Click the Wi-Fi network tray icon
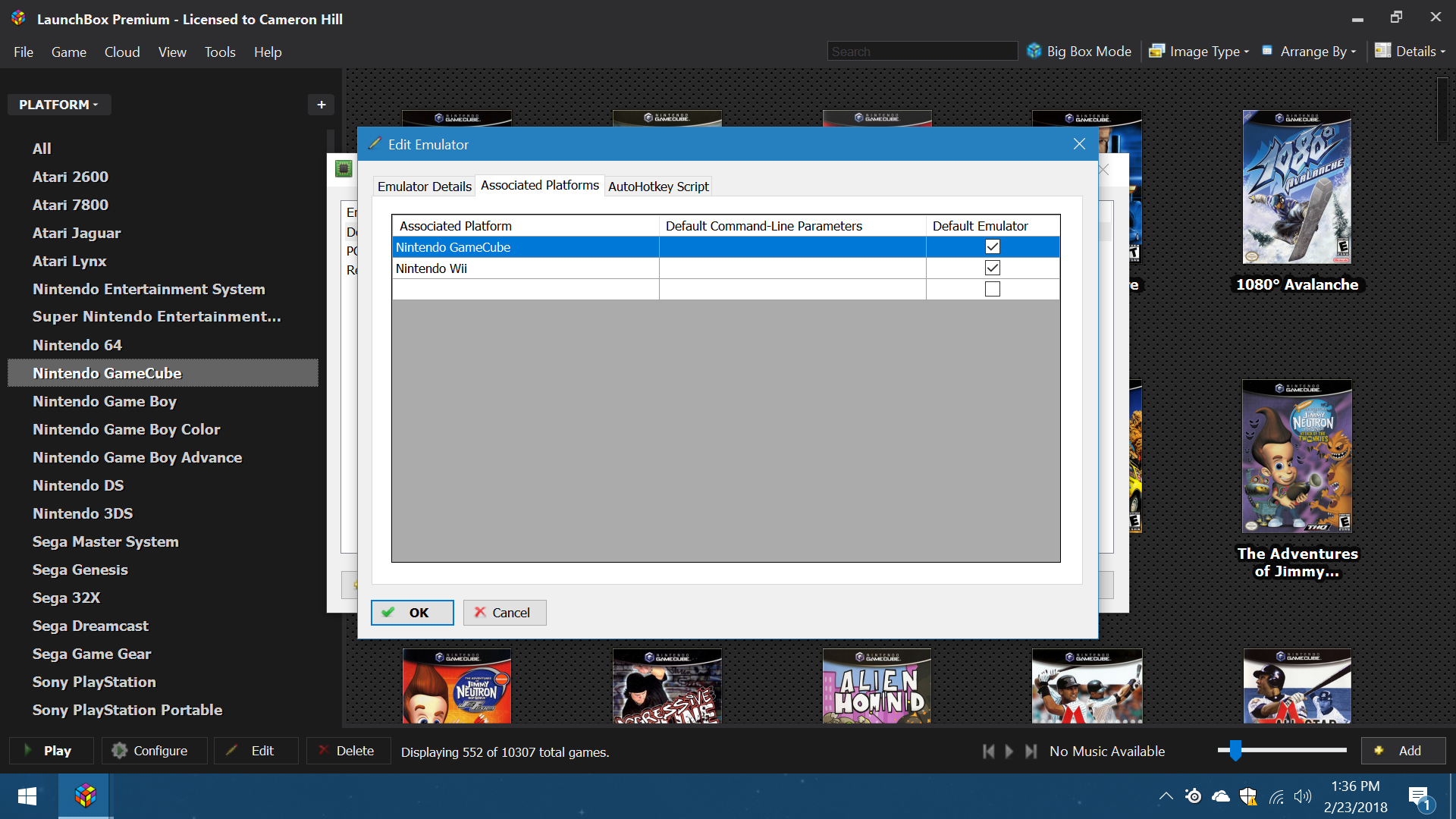1456x819 pixels. pos(1276,797)
